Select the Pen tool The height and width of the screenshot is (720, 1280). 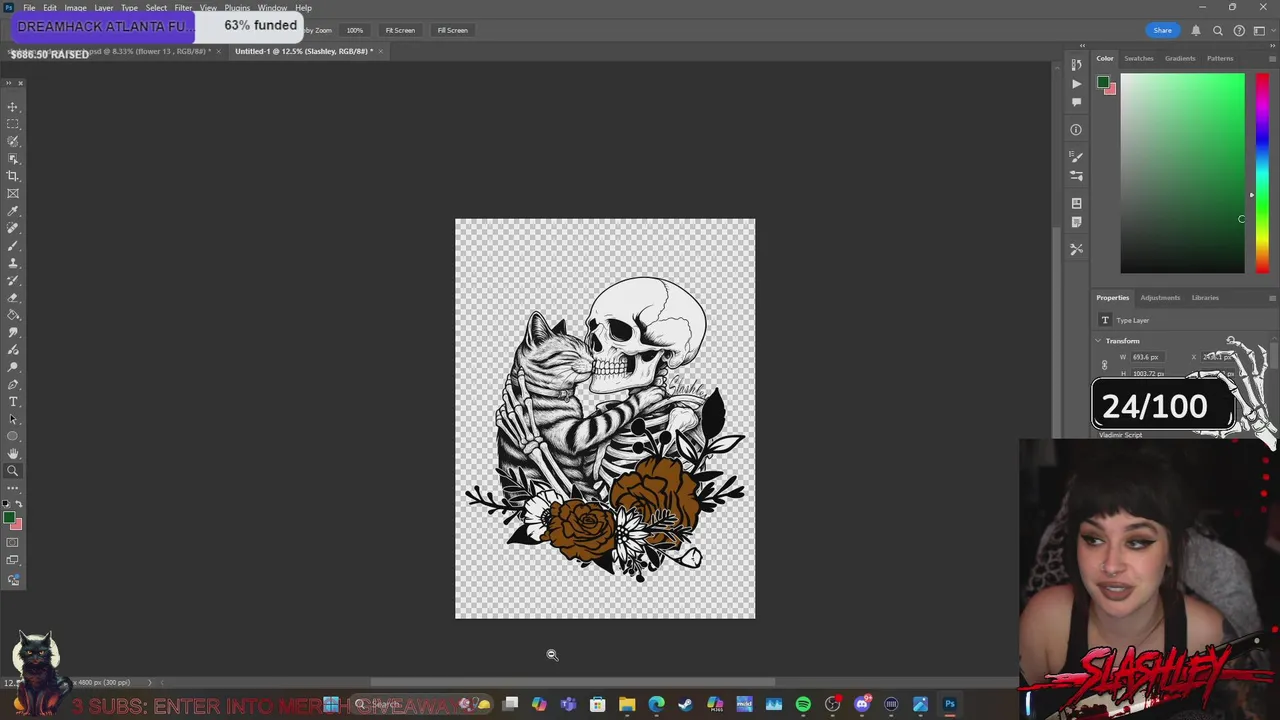pos(13,384)
